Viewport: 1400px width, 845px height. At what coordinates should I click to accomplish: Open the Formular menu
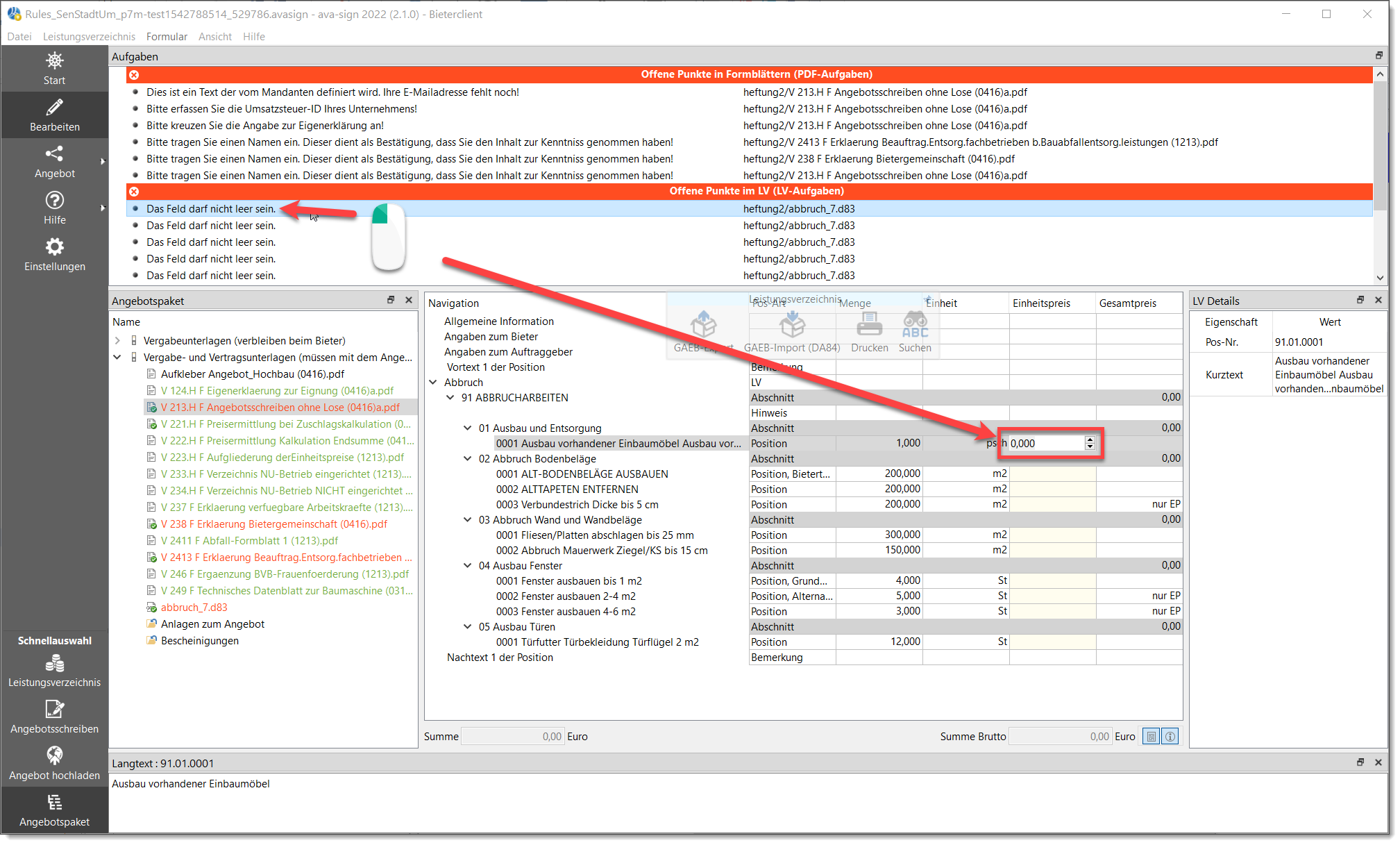(x=167, y=36)
